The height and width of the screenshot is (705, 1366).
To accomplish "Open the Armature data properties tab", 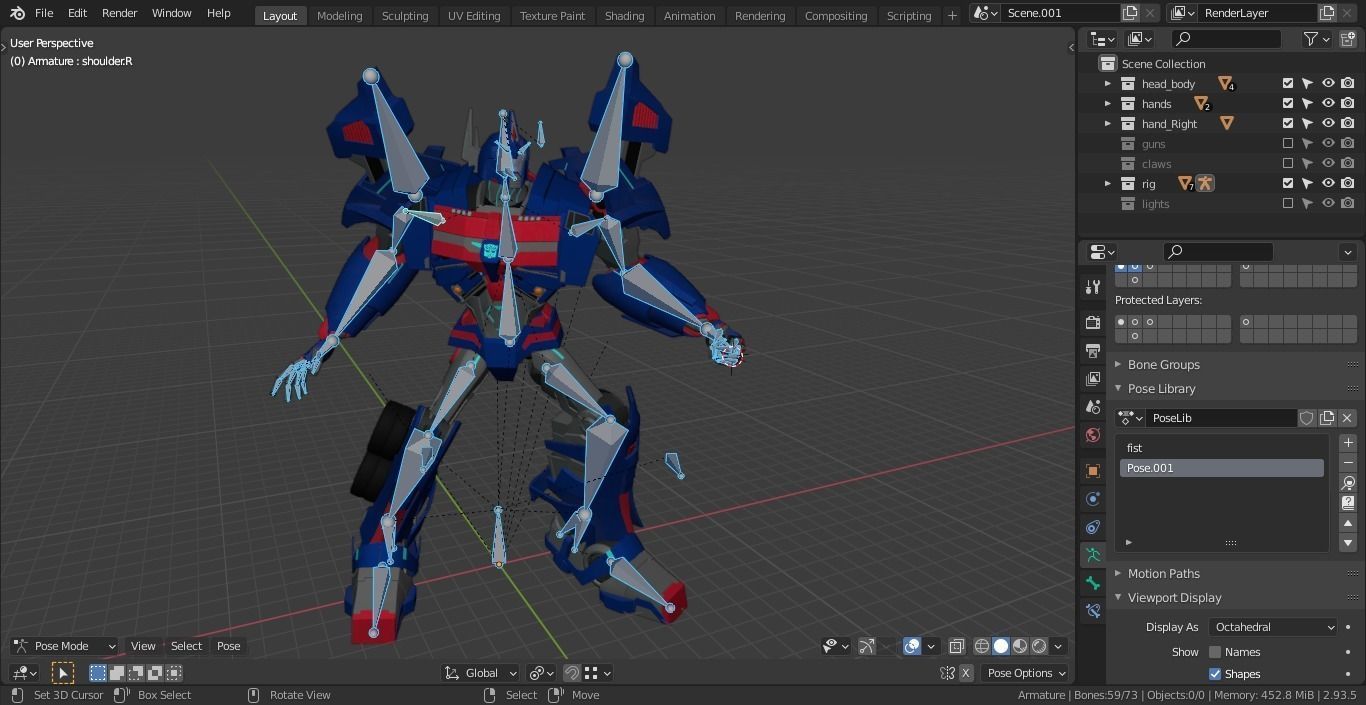I will point(1092,555).
